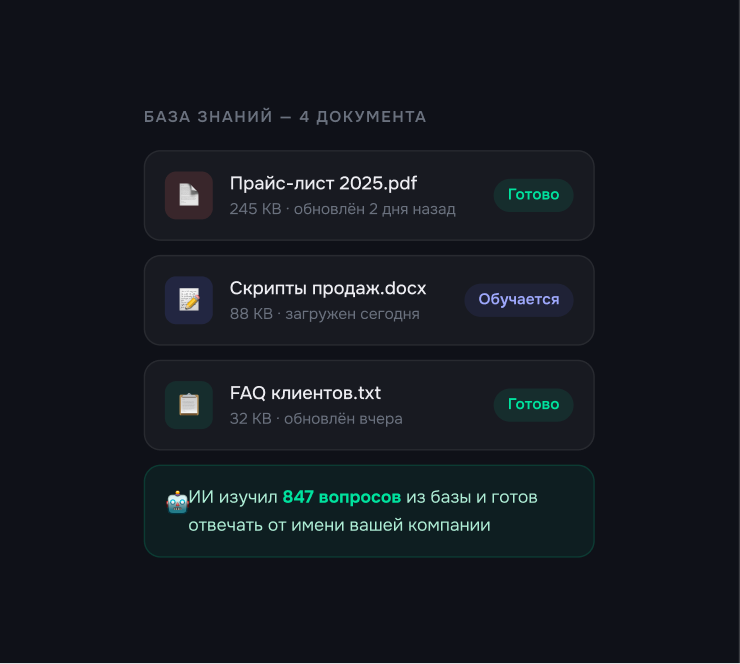Open the FAQ клиентов.txt document title
740x664 pixels.
tap(305, 393)
